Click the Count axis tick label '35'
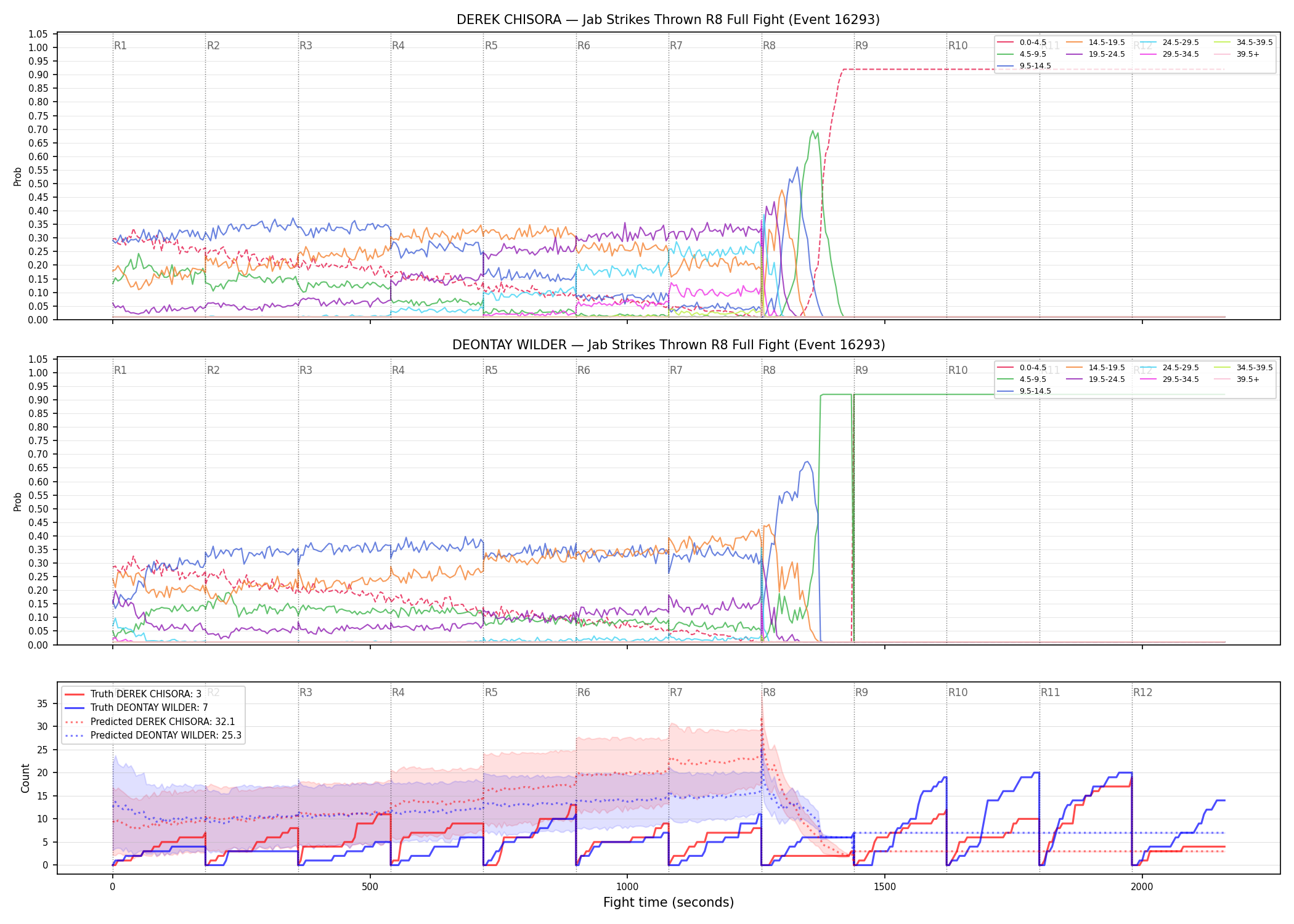 (42, 703)
